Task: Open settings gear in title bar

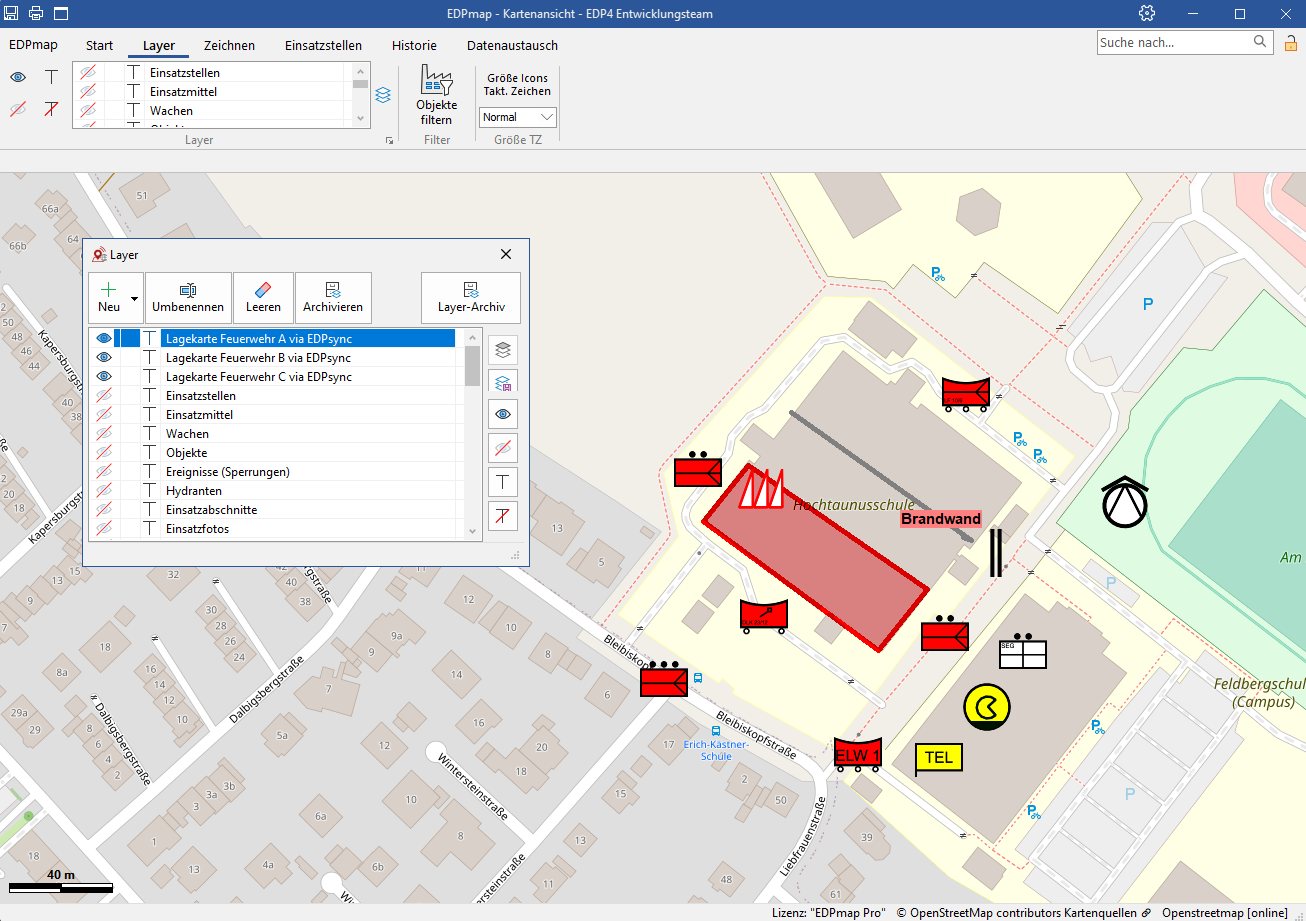Action: pos(1147,14)
